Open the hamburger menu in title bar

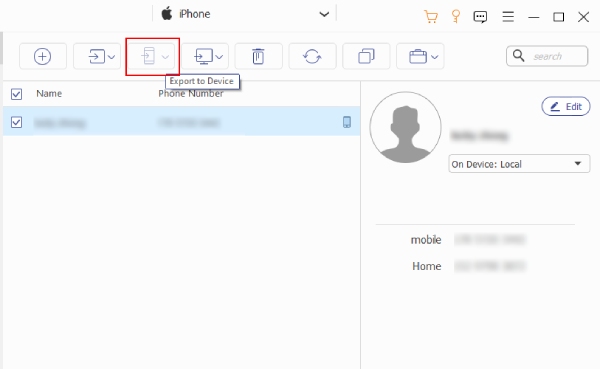(x=508, y=17)
